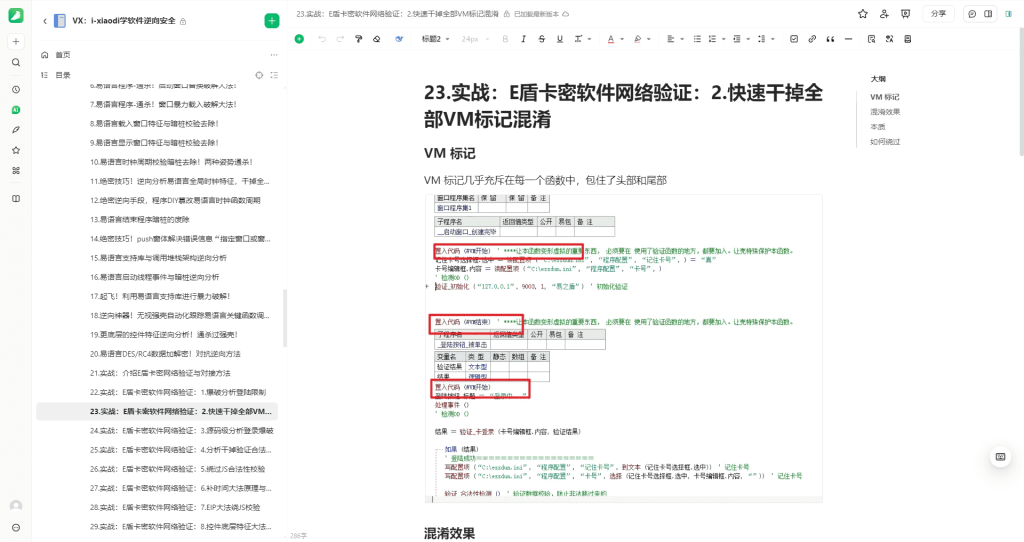Click the VM marker code screenshot
The height and width of the screenshot is (542, 1024).
tap(622, 348)
